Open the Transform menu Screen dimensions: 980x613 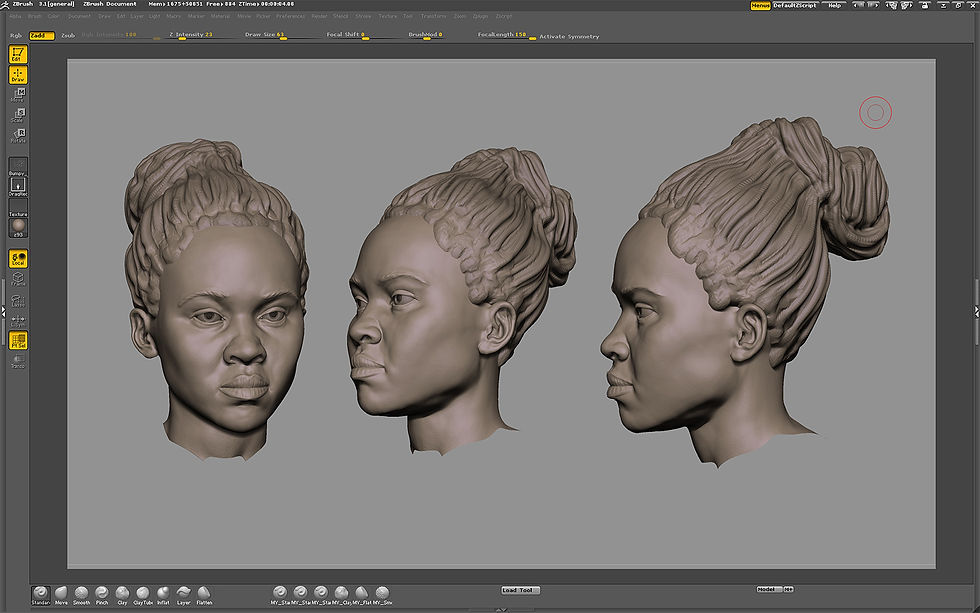coord(433,16)
